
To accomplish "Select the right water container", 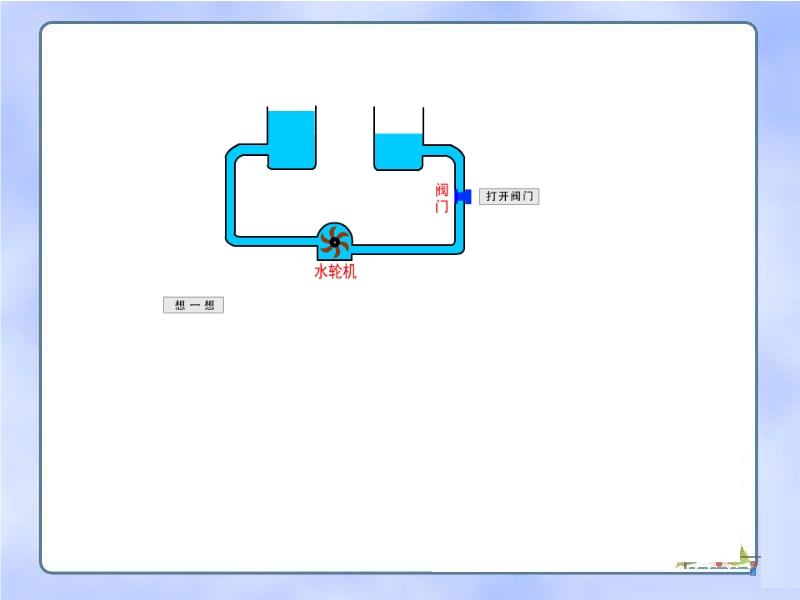I will [398, 151].
